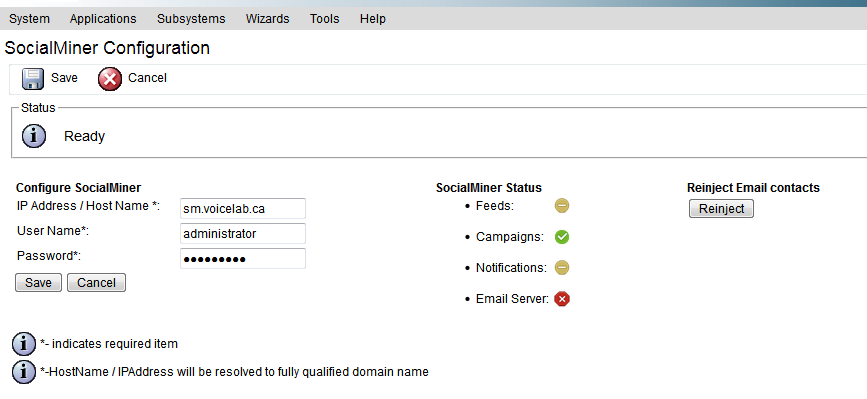Open the Help menu

(373, 19)
